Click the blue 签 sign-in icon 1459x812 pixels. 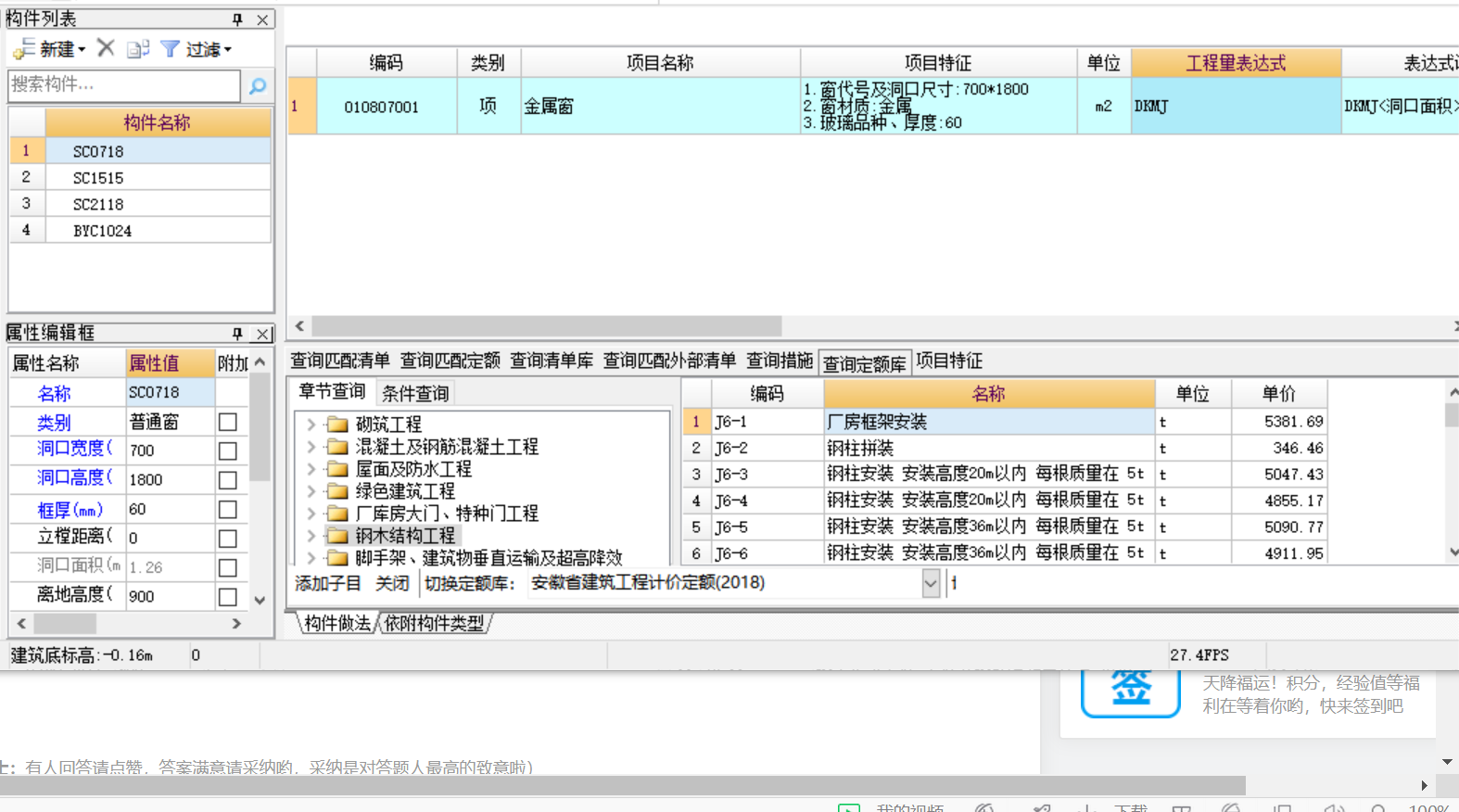pos(1131,691)
